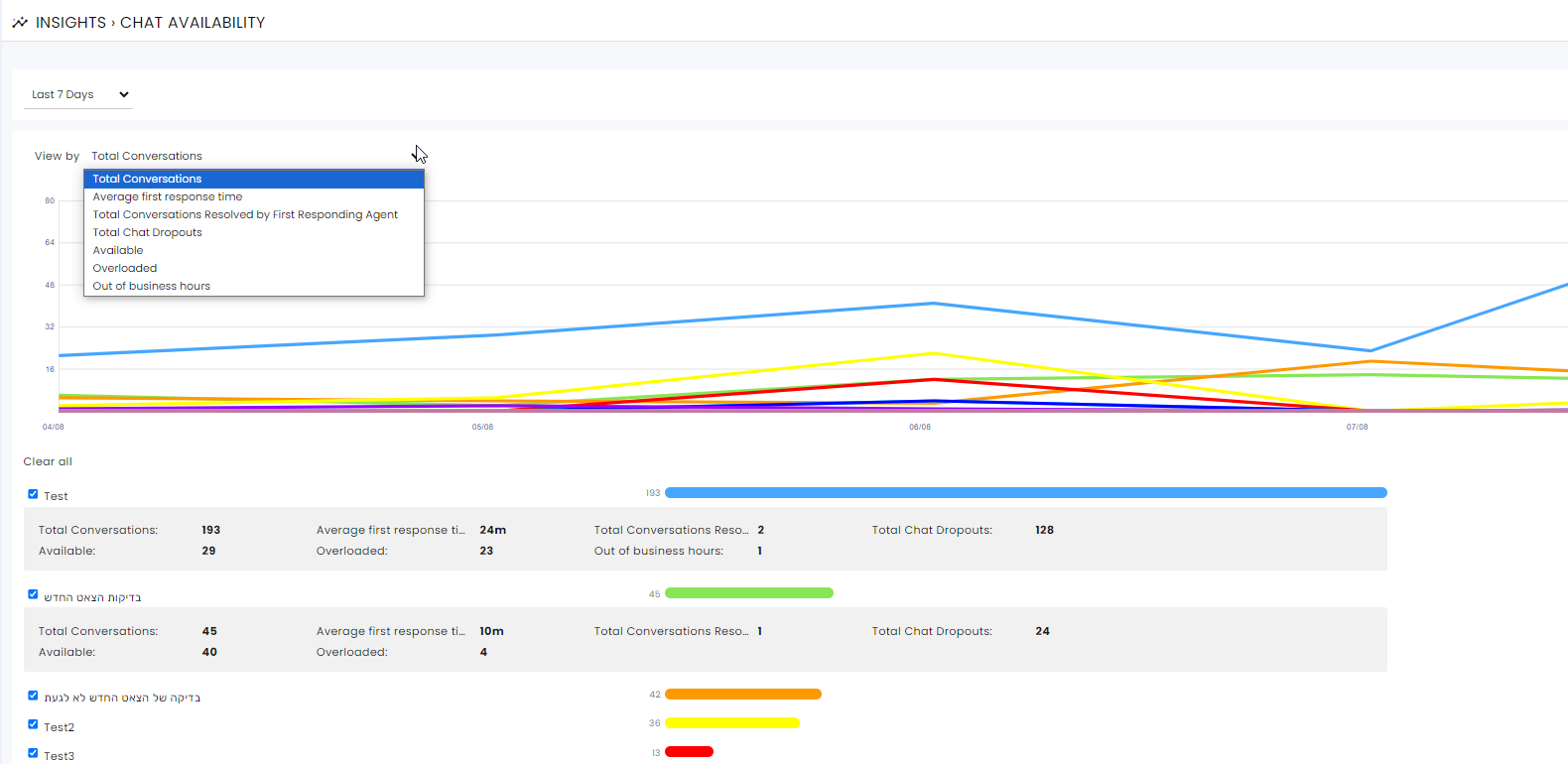
Task: Click the 04/08 date label on chart axis
Action: tap(54, 427)
